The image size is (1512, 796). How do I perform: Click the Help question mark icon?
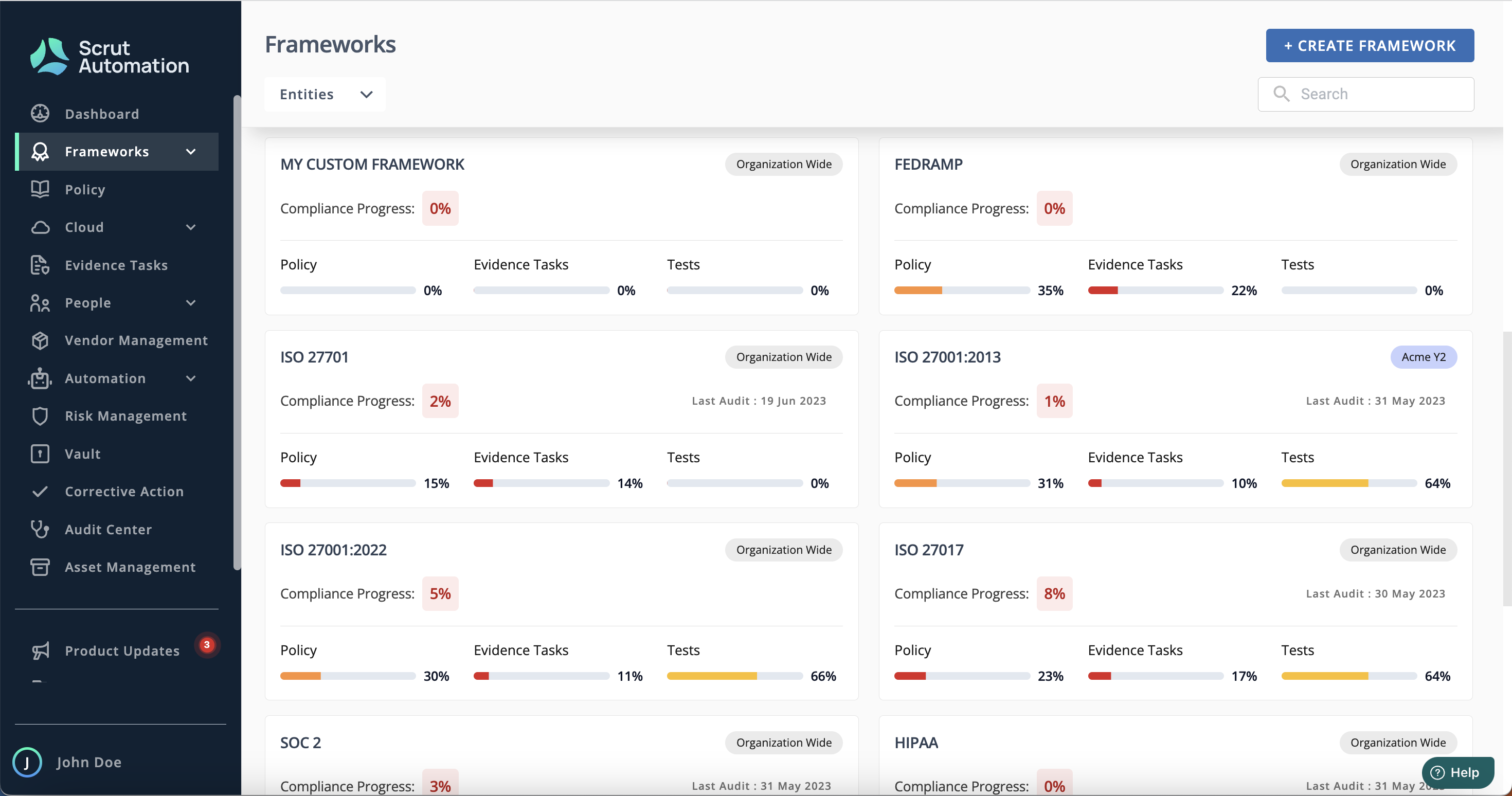[1437, 772]
